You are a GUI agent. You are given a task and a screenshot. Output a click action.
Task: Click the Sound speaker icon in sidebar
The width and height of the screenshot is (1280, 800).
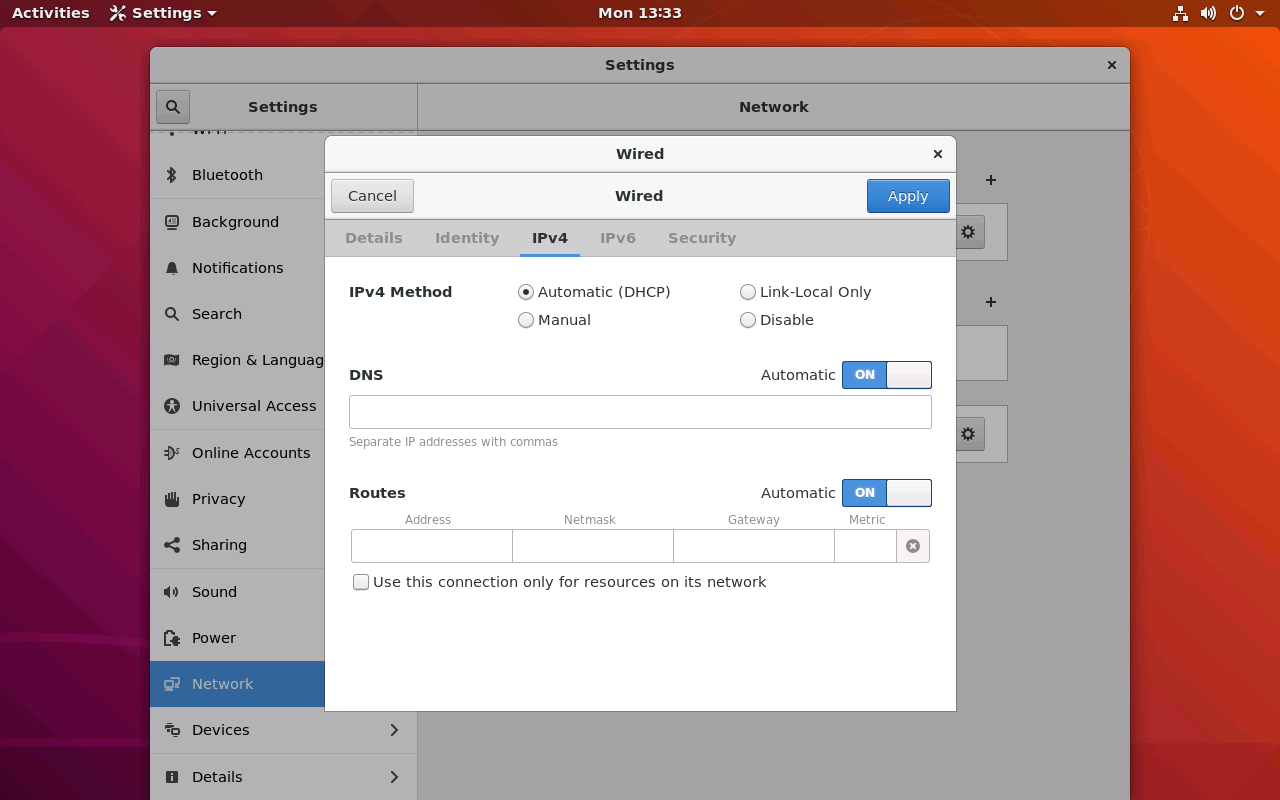pos(172,592)
